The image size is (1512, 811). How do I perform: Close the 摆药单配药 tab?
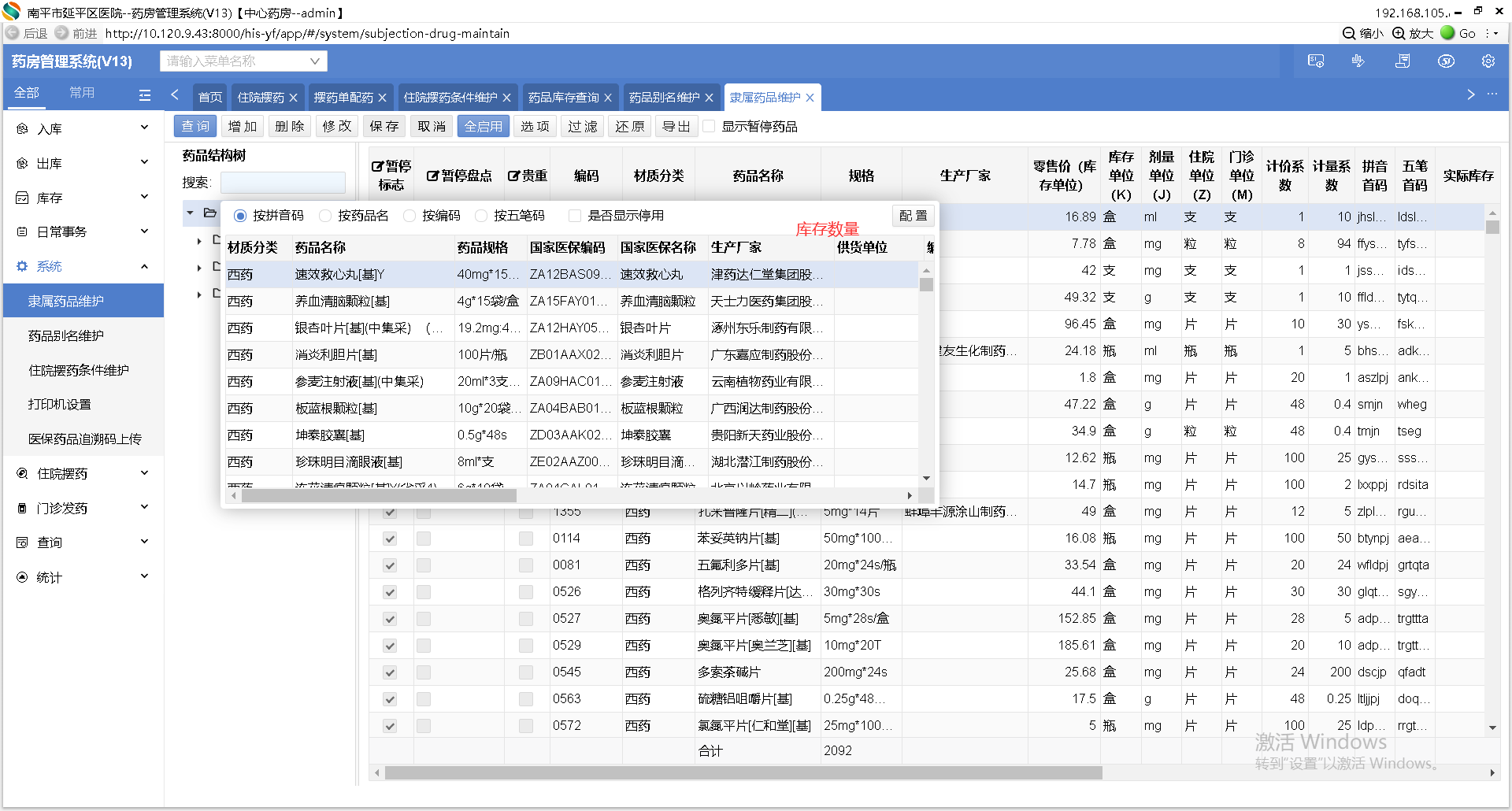382,98
